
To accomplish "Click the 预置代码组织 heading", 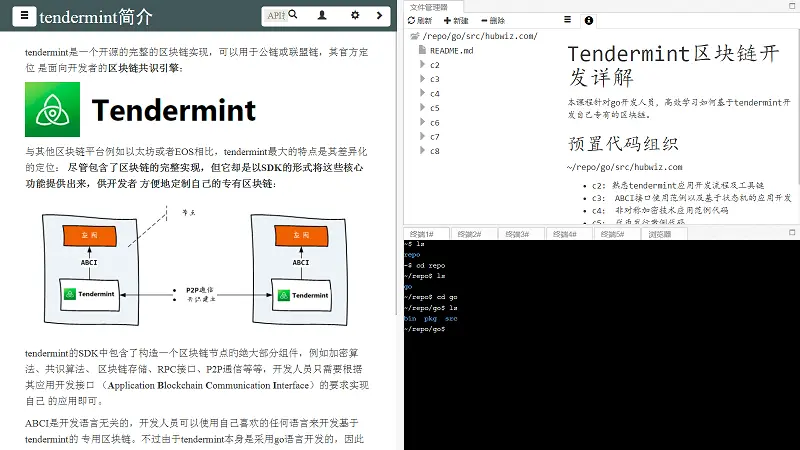I will [623, 144].
